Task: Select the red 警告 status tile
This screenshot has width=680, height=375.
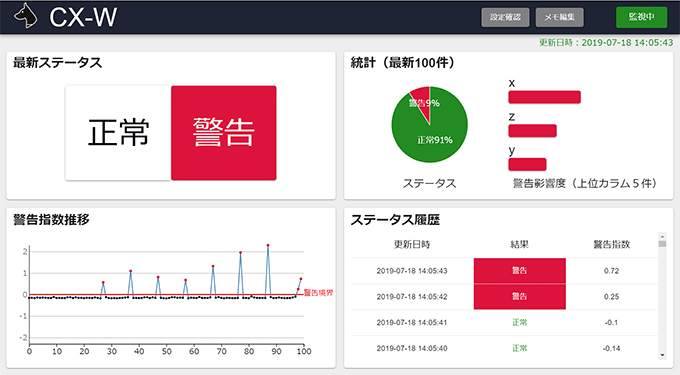Action: [x=224, y=133]
